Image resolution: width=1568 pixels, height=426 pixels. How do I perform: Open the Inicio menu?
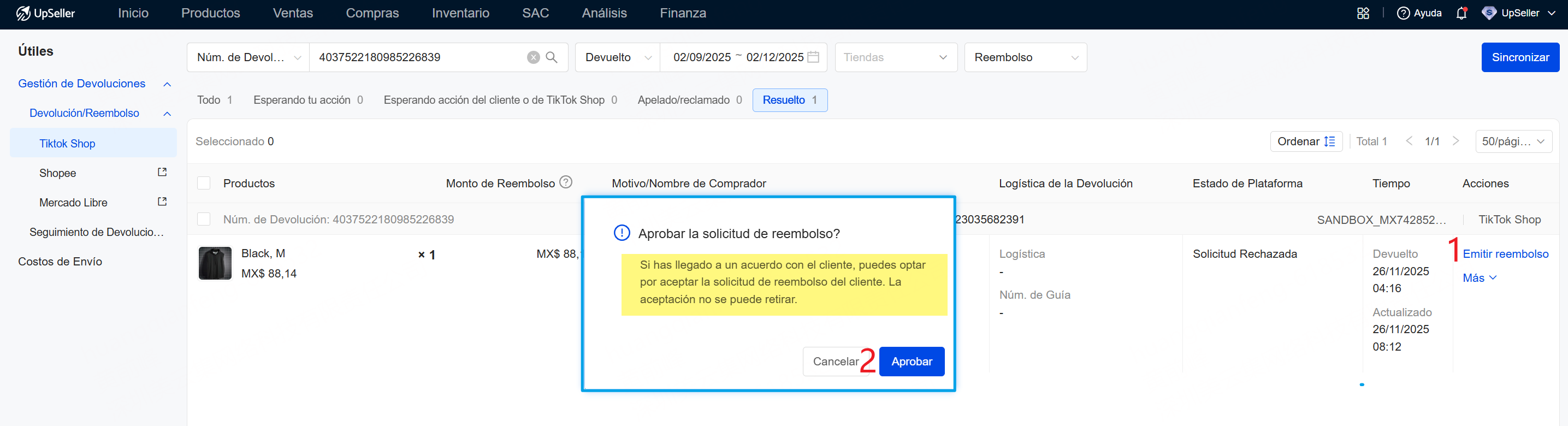pos(133,13)
